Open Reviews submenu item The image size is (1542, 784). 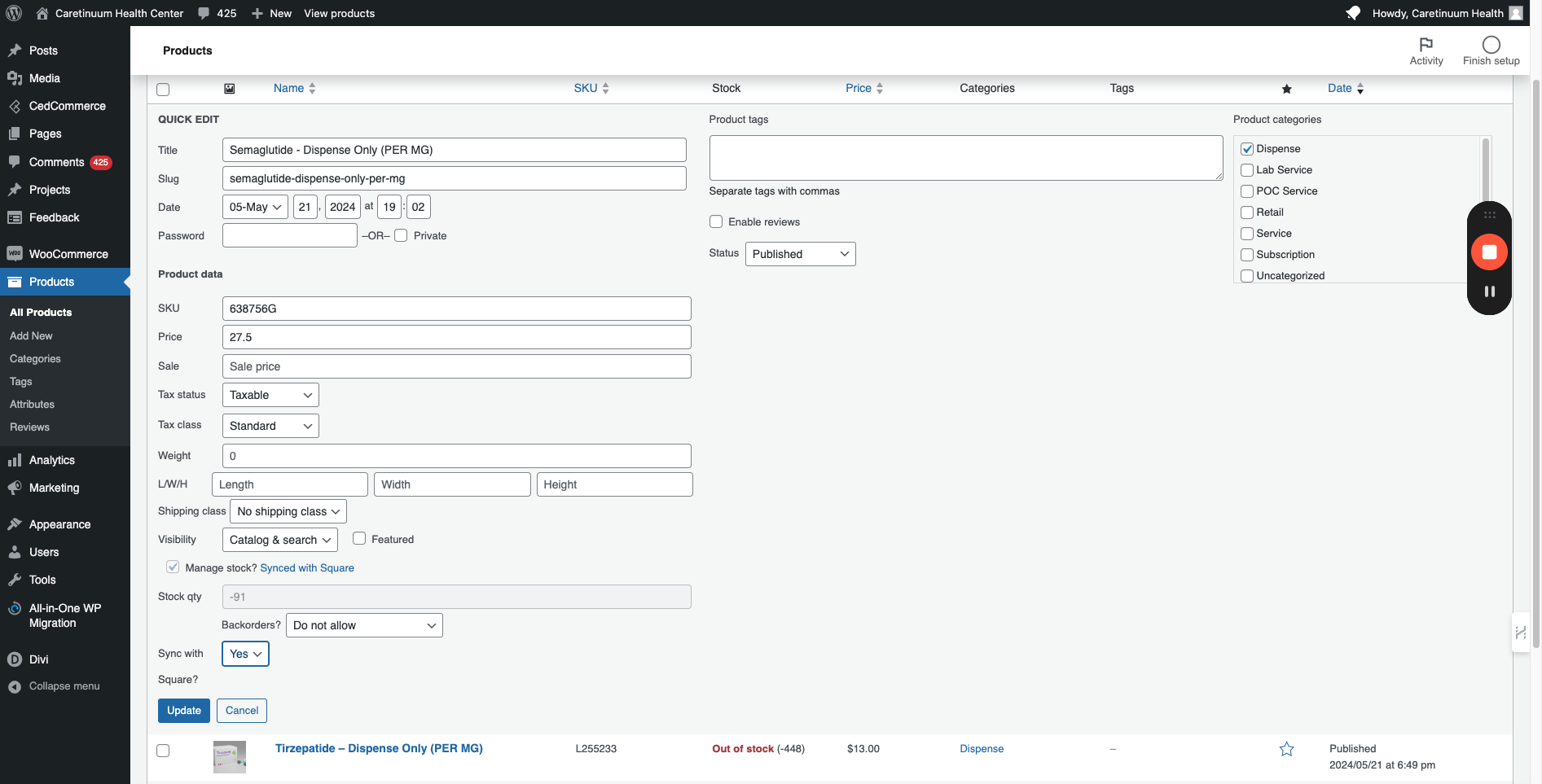[29, 427]
